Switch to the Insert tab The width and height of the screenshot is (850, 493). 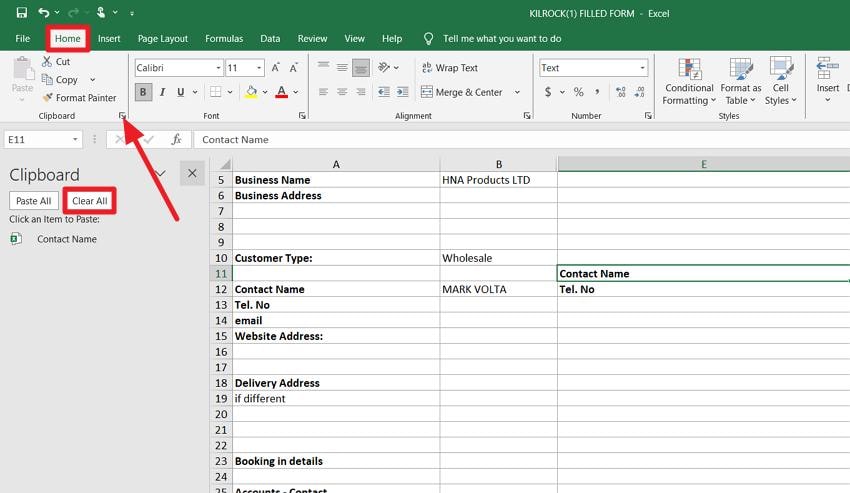click(109, 39)
